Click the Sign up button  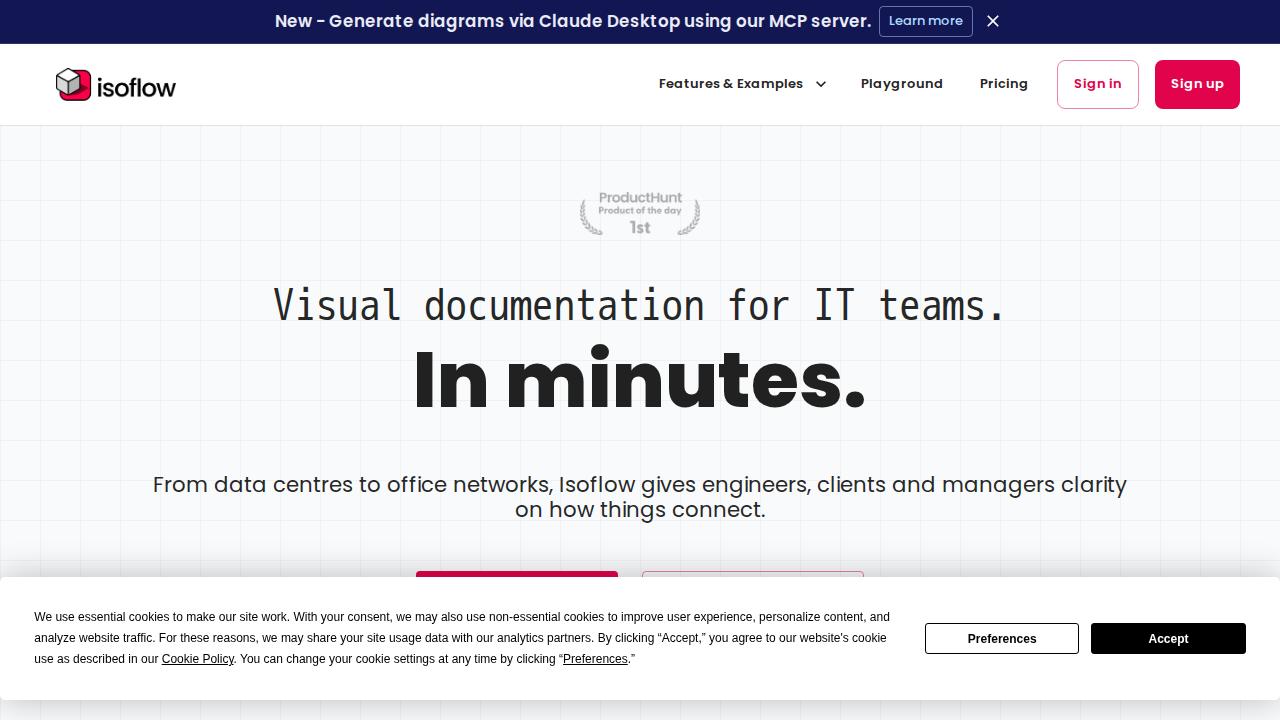(1197, 84)
